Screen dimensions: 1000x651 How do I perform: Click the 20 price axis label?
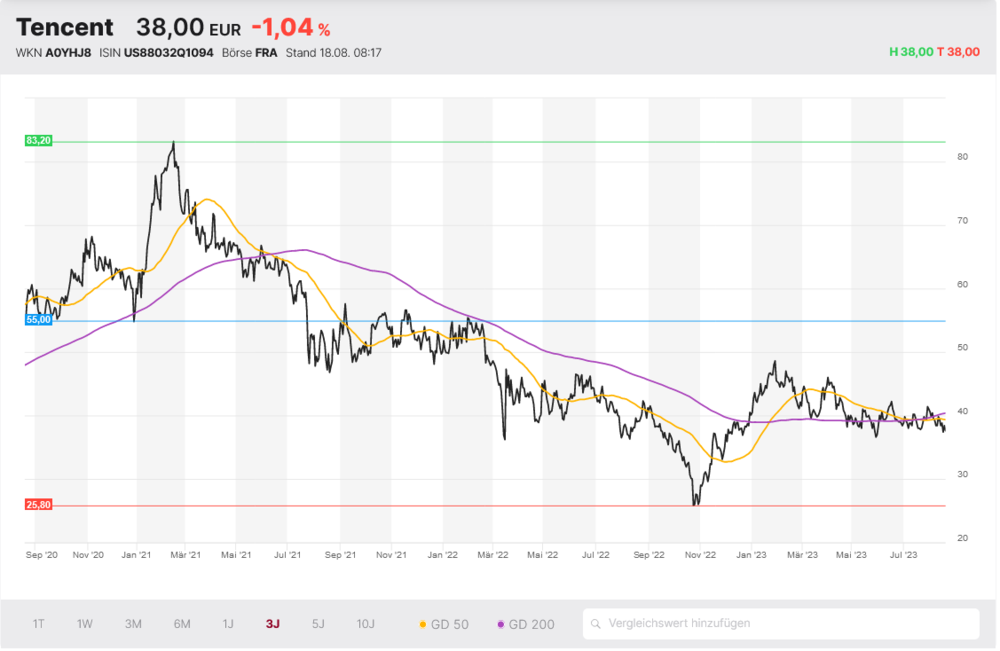click(x=962, y=538)
